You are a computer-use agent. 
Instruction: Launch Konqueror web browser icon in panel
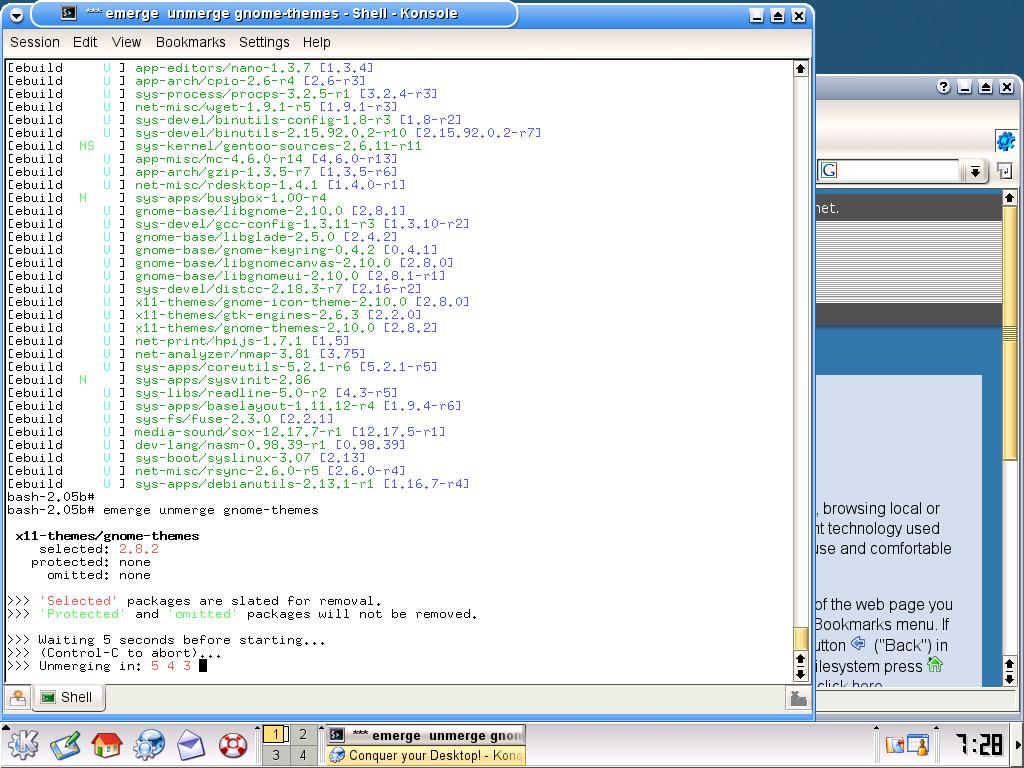click(149, 744)
